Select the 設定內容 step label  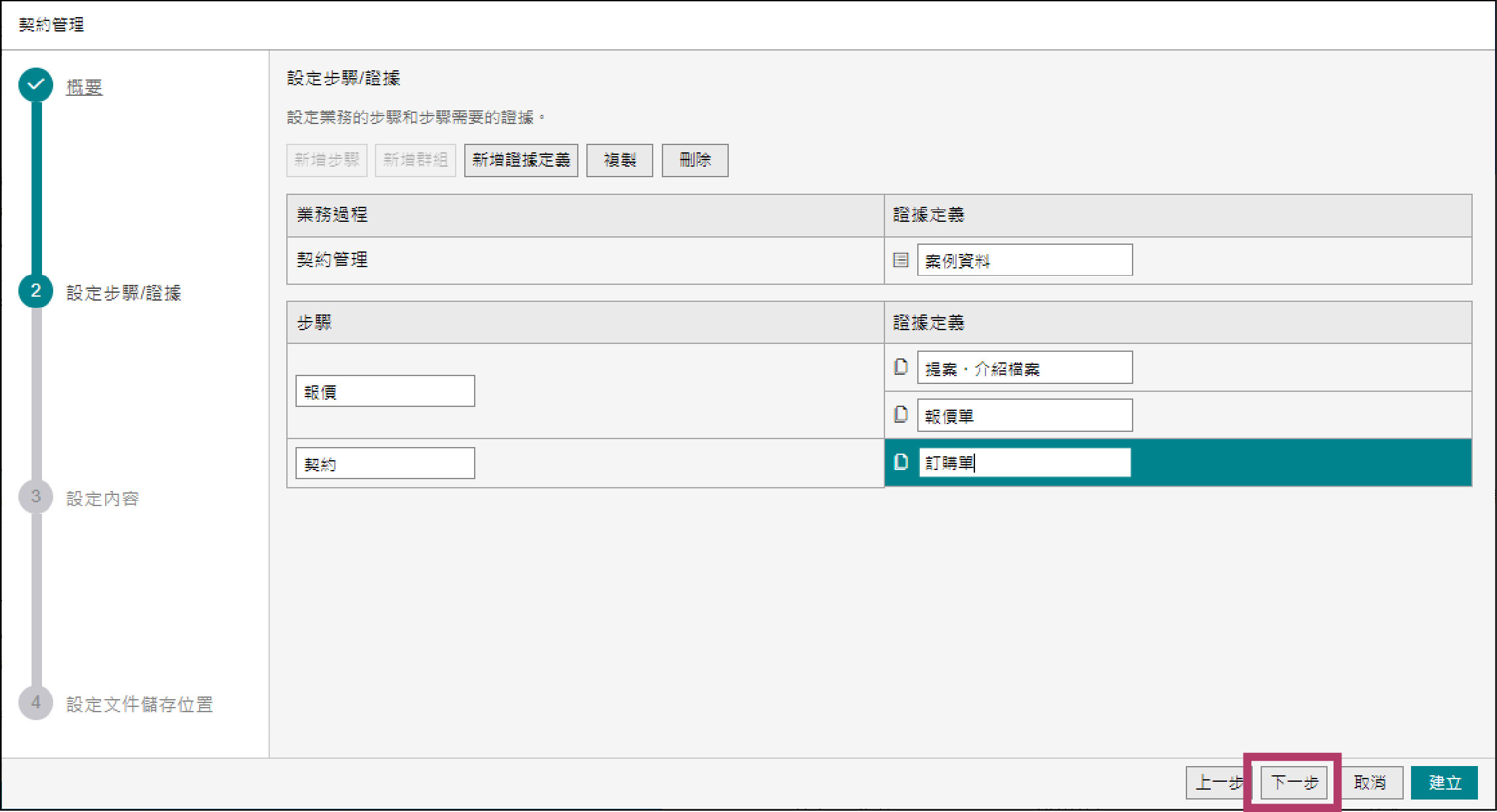coord(102,499)
